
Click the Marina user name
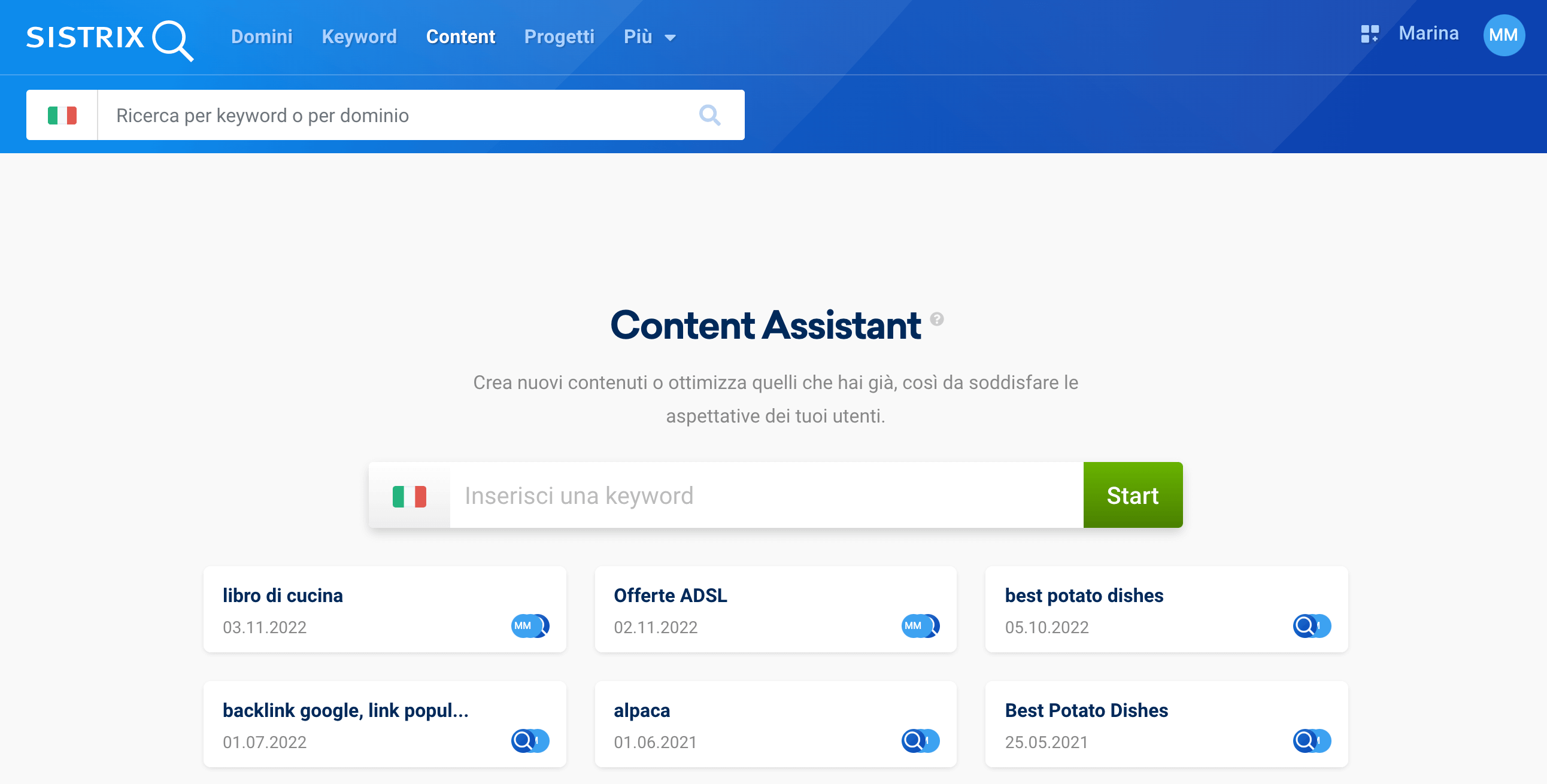pos(1428,33)
